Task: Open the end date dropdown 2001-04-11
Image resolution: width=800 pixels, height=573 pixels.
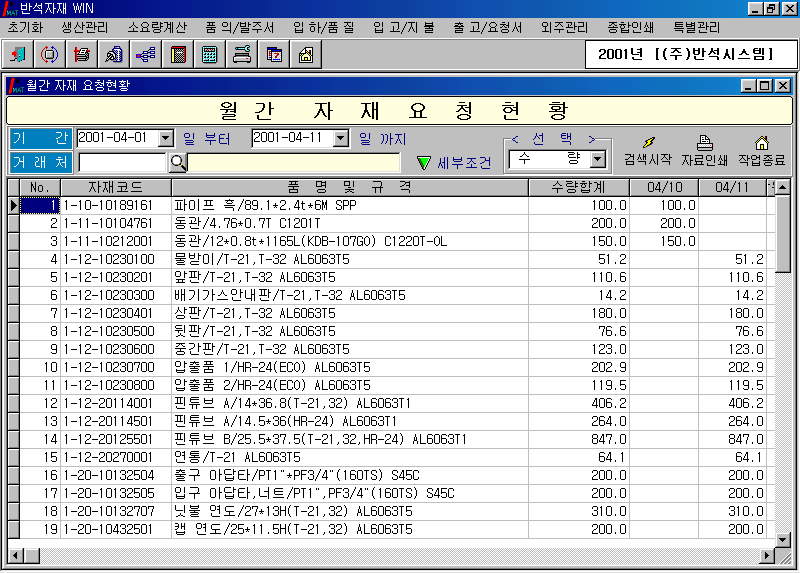Action: pyautogui.click(x=340, y=138)
